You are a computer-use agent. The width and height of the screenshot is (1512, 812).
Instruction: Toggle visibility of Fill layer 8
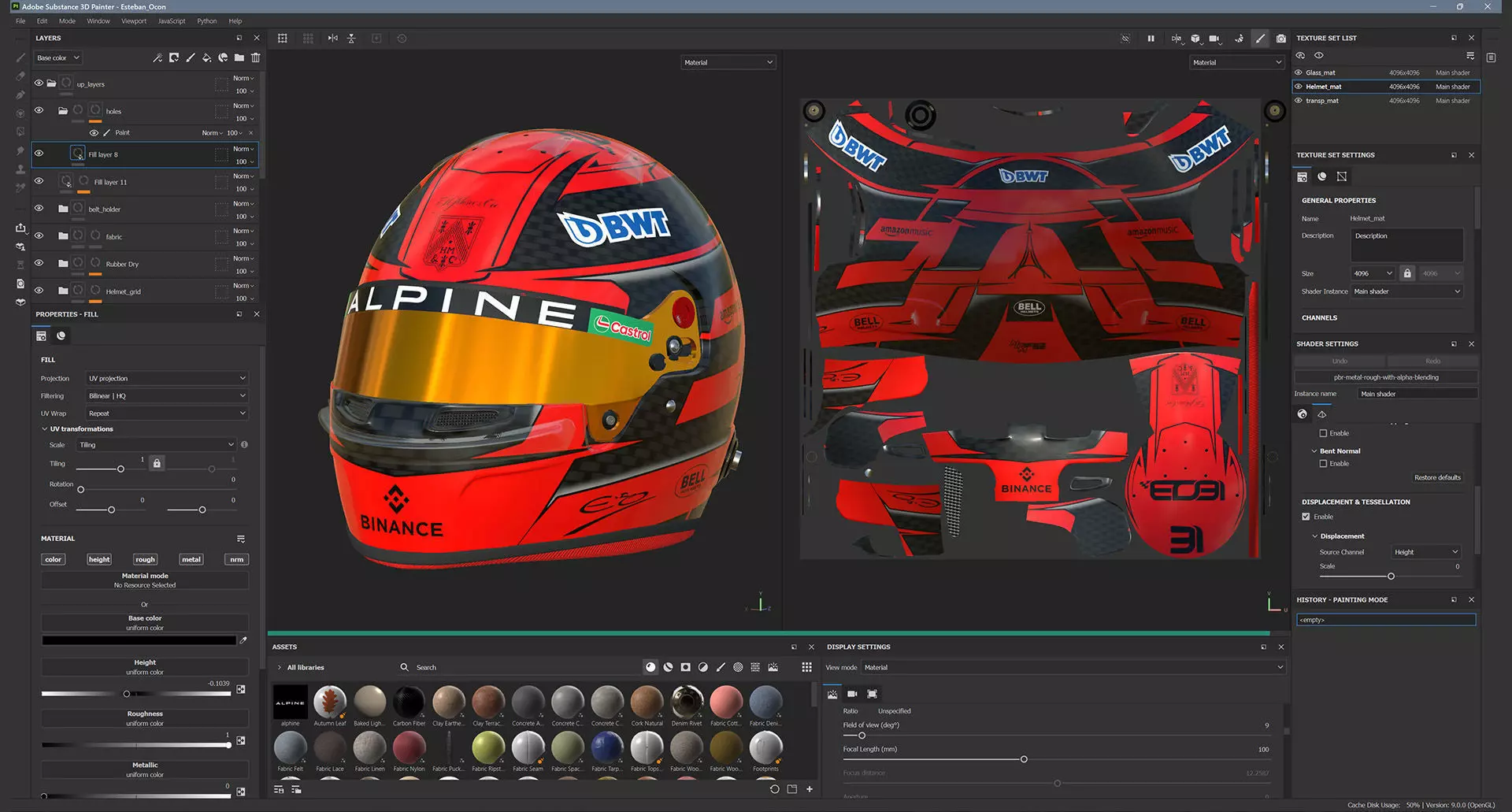click(x=39, y=154)
